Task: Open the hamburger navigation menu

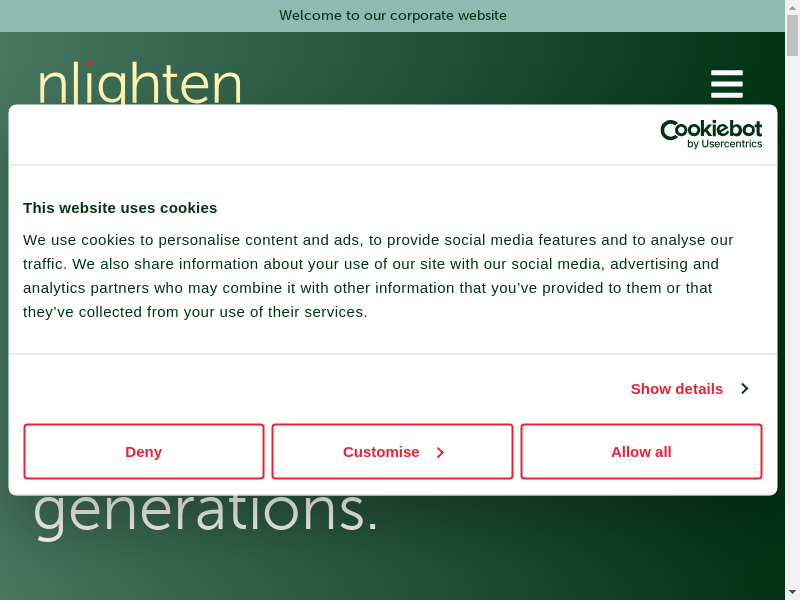Action: 727,84
